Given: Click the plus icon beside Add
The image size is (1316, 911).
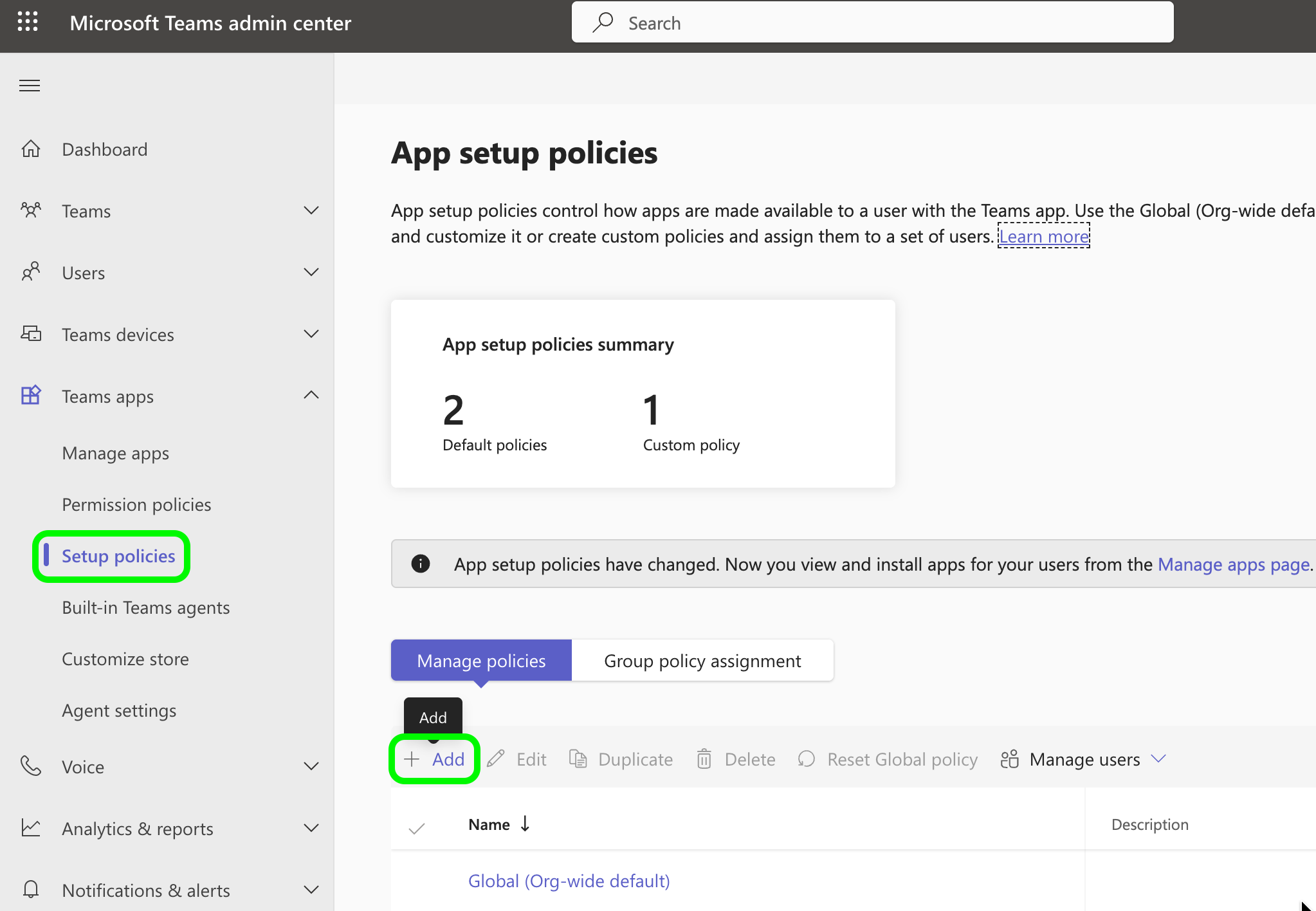Looking at the screenshot, I should [x=412, y=759].
